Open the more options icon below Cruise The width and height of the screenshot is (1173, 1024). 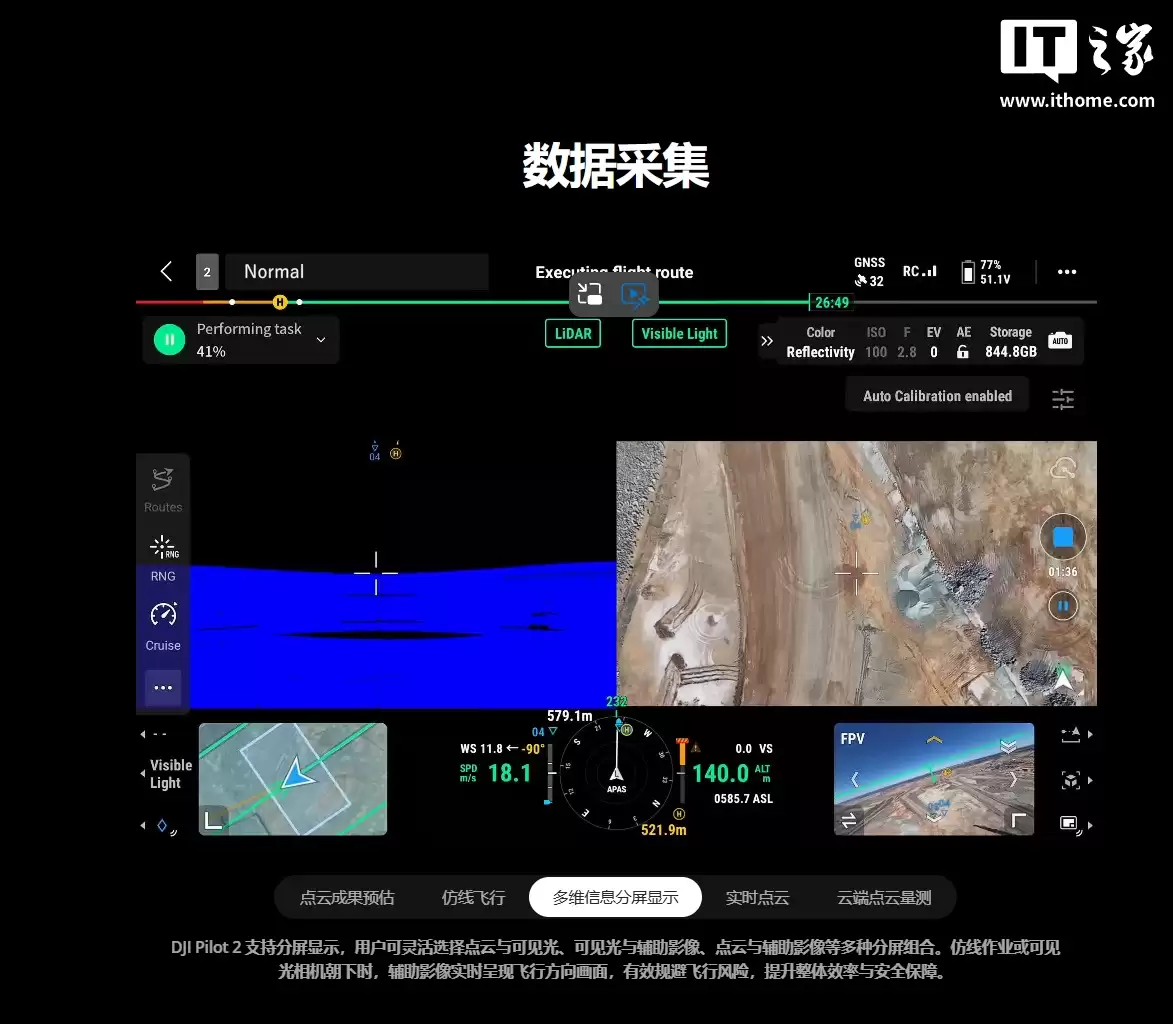click(162, 688)
